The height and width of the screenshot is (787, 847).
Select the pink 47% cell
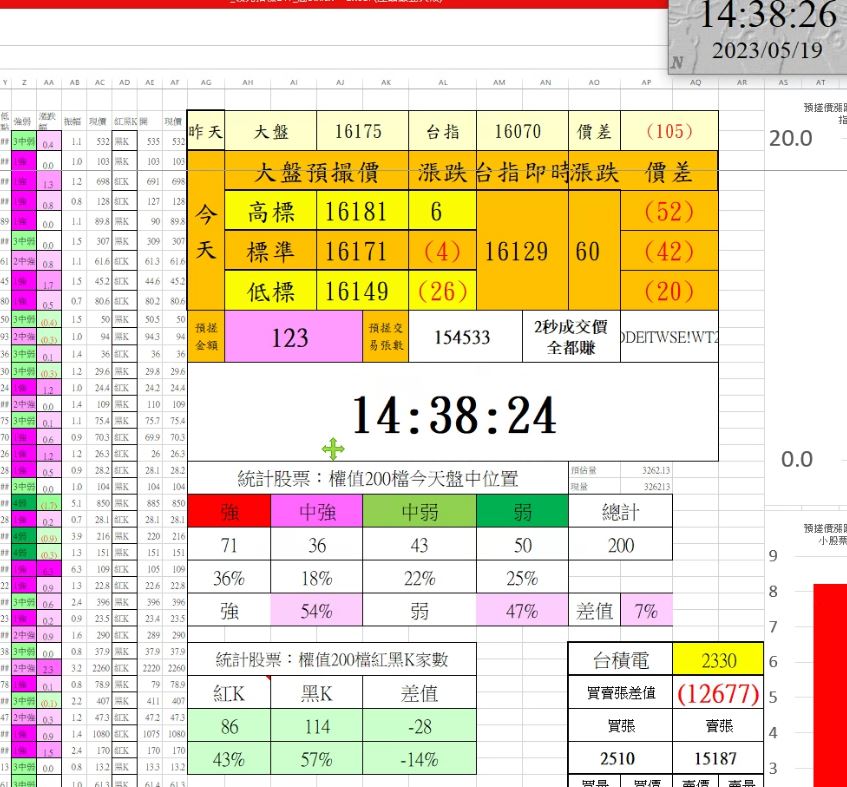tap(522, 610)
